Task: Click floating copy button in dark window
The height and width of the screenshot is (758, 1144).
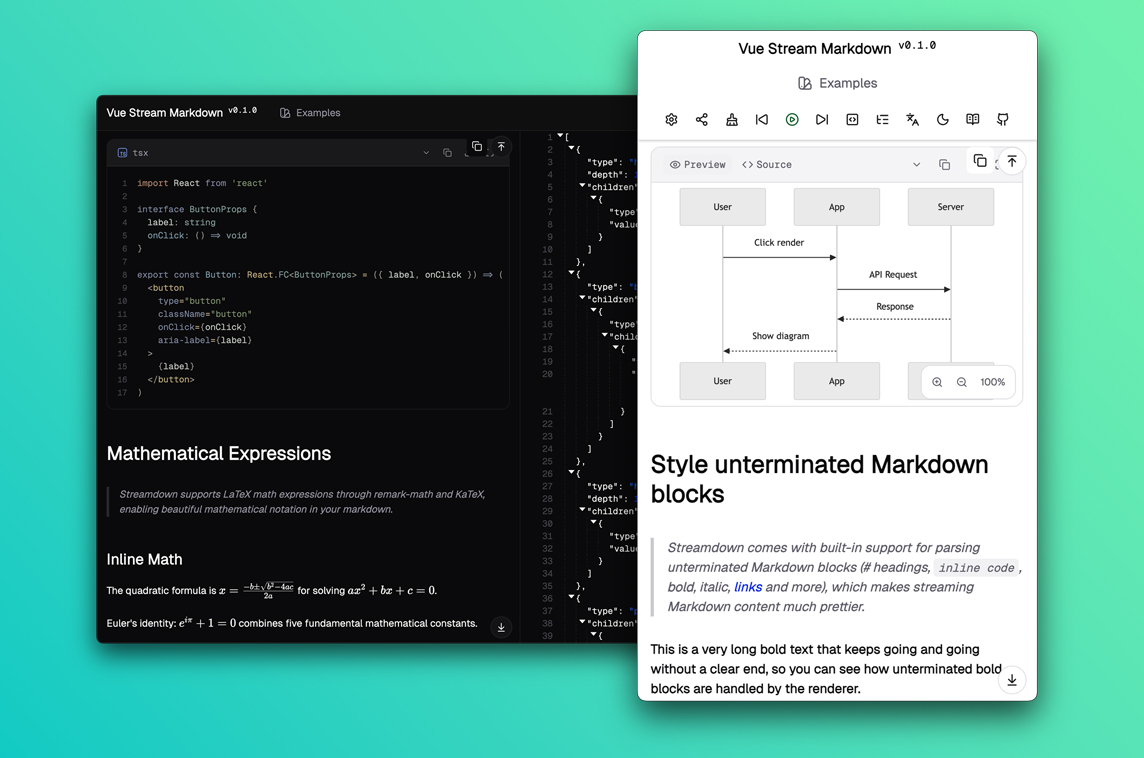Action: [x=476, y=146]
